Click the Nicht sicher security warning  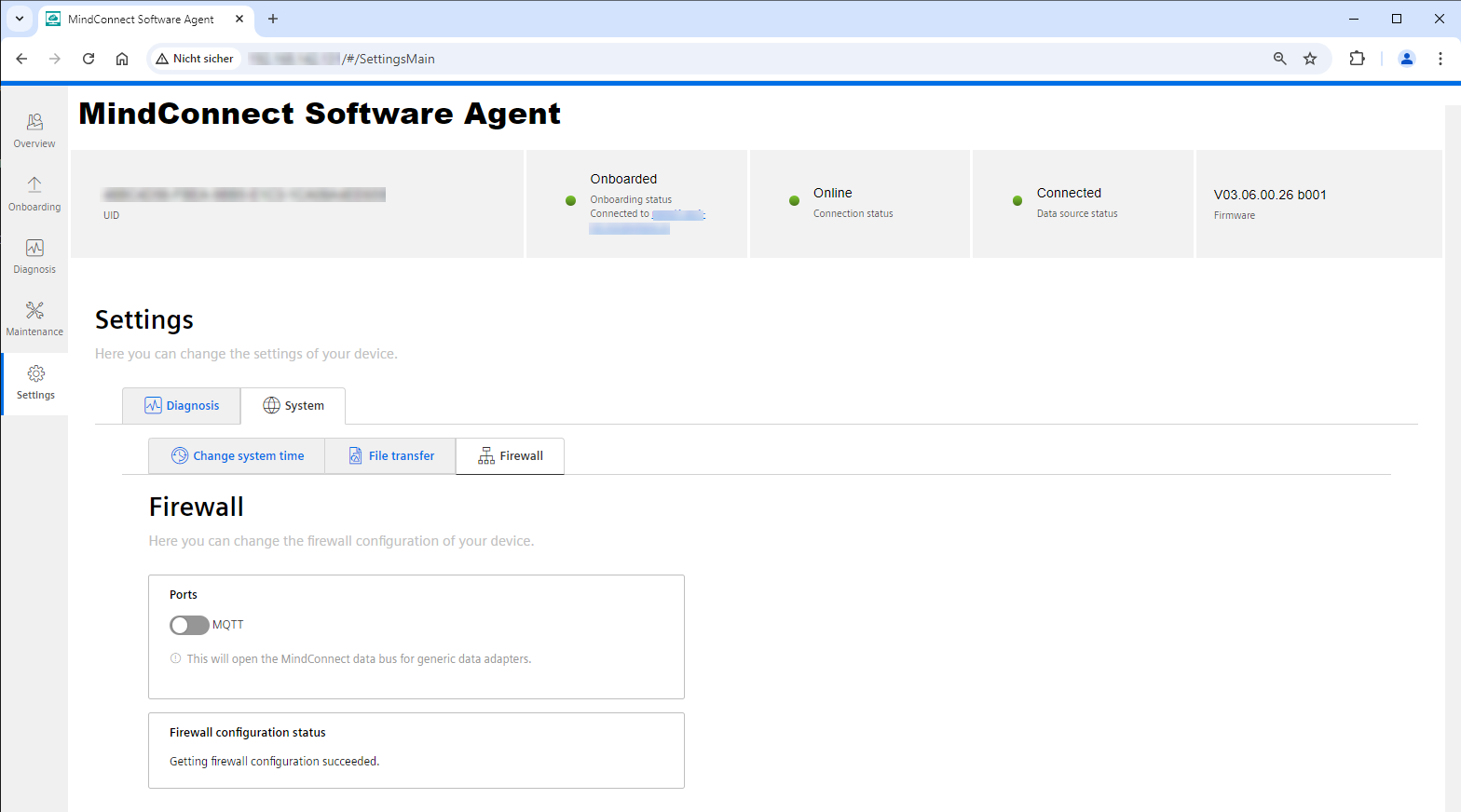(x=195, y=59)
